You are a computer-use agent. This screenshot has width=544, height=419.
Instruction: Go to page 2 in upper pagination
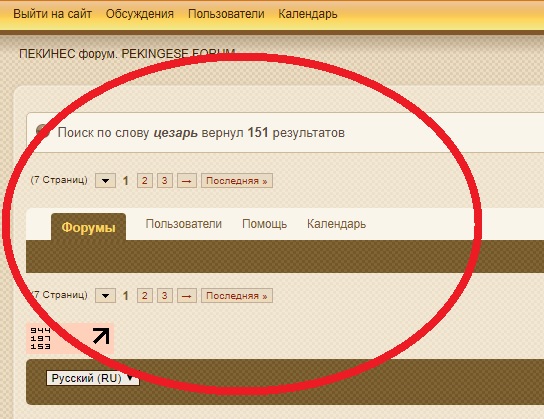click(x=145, y=181)
